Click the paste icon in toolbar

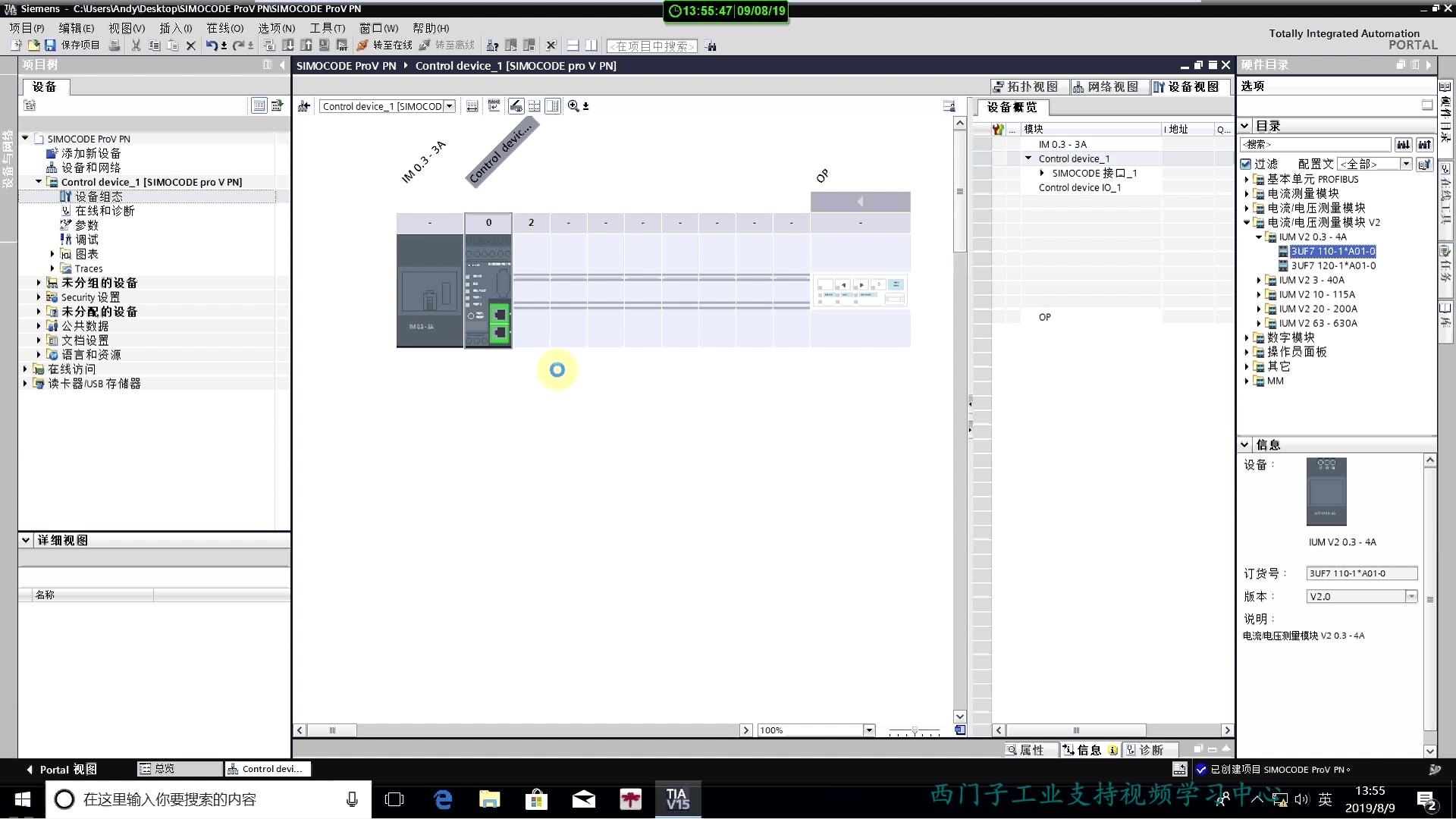[172, 45]
